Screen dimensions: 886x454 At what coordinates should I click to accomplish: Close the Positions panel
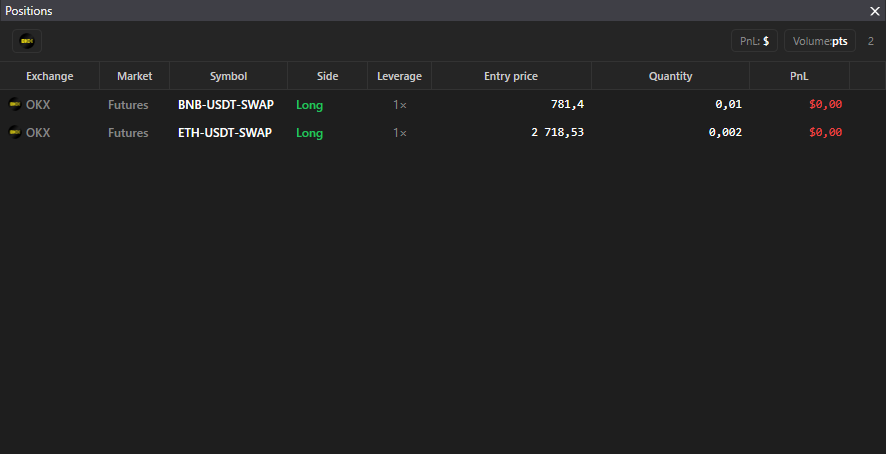point(875,11)
